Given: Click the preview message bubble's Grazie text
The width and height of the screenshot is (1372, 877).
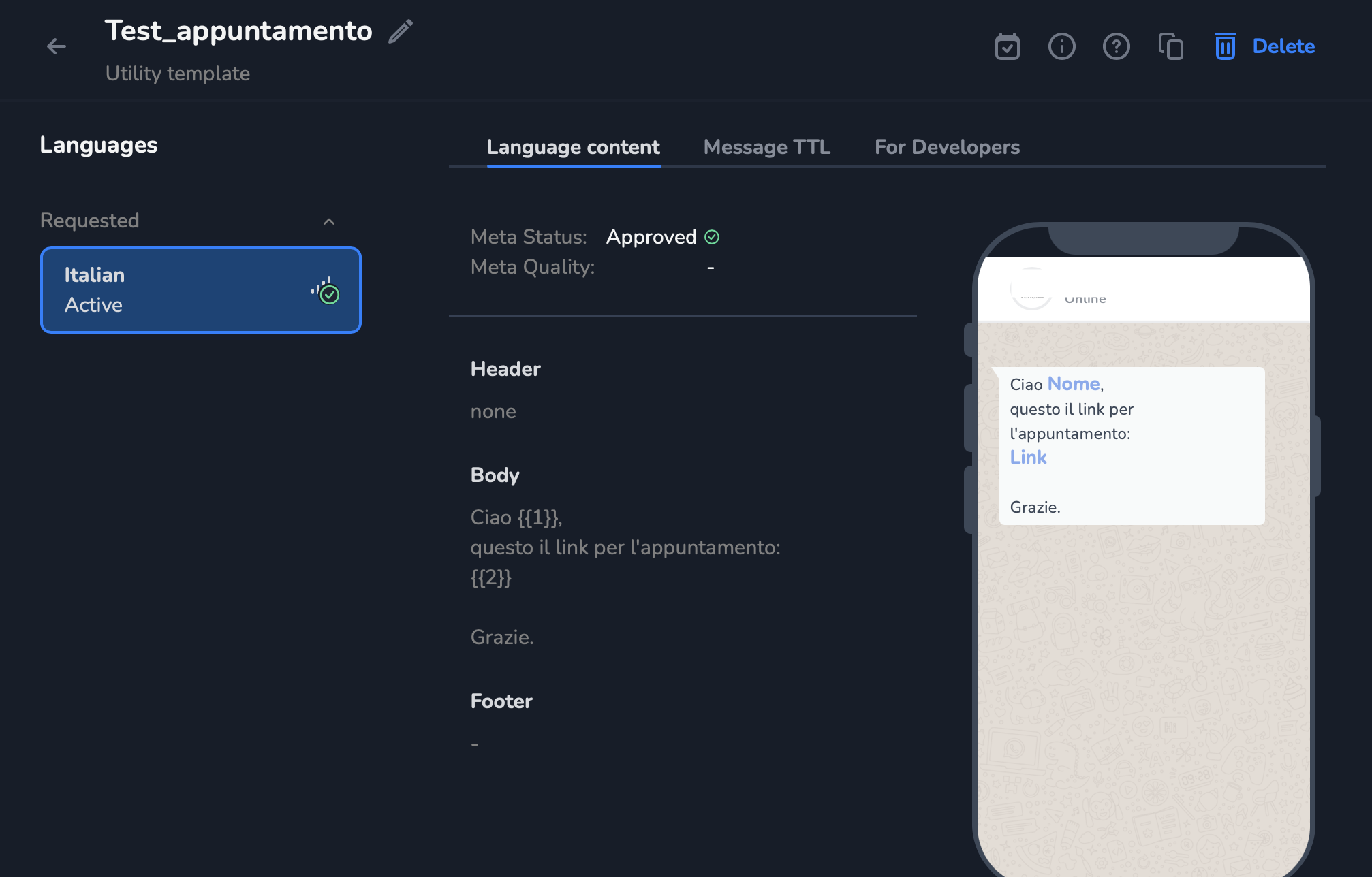Looking at the screenshot, I should tap(1035, 507).
